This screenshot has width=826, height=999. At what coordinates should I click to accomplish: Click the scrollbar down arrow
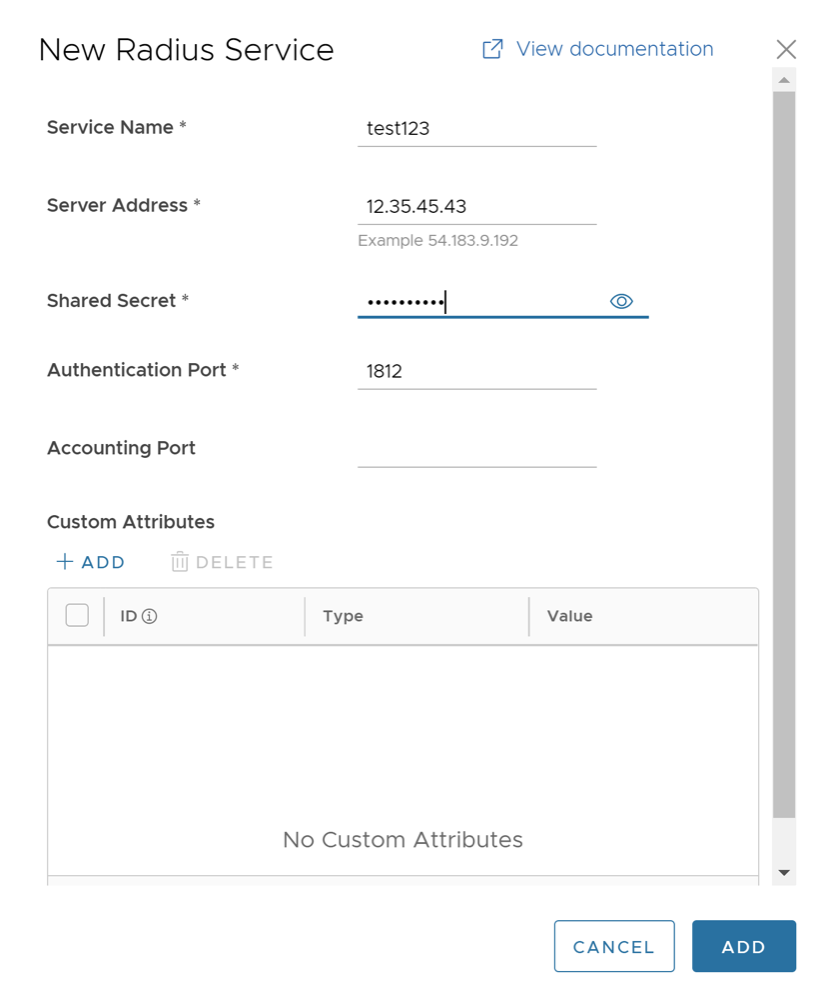pyautogui.click(x=784, y=873)
